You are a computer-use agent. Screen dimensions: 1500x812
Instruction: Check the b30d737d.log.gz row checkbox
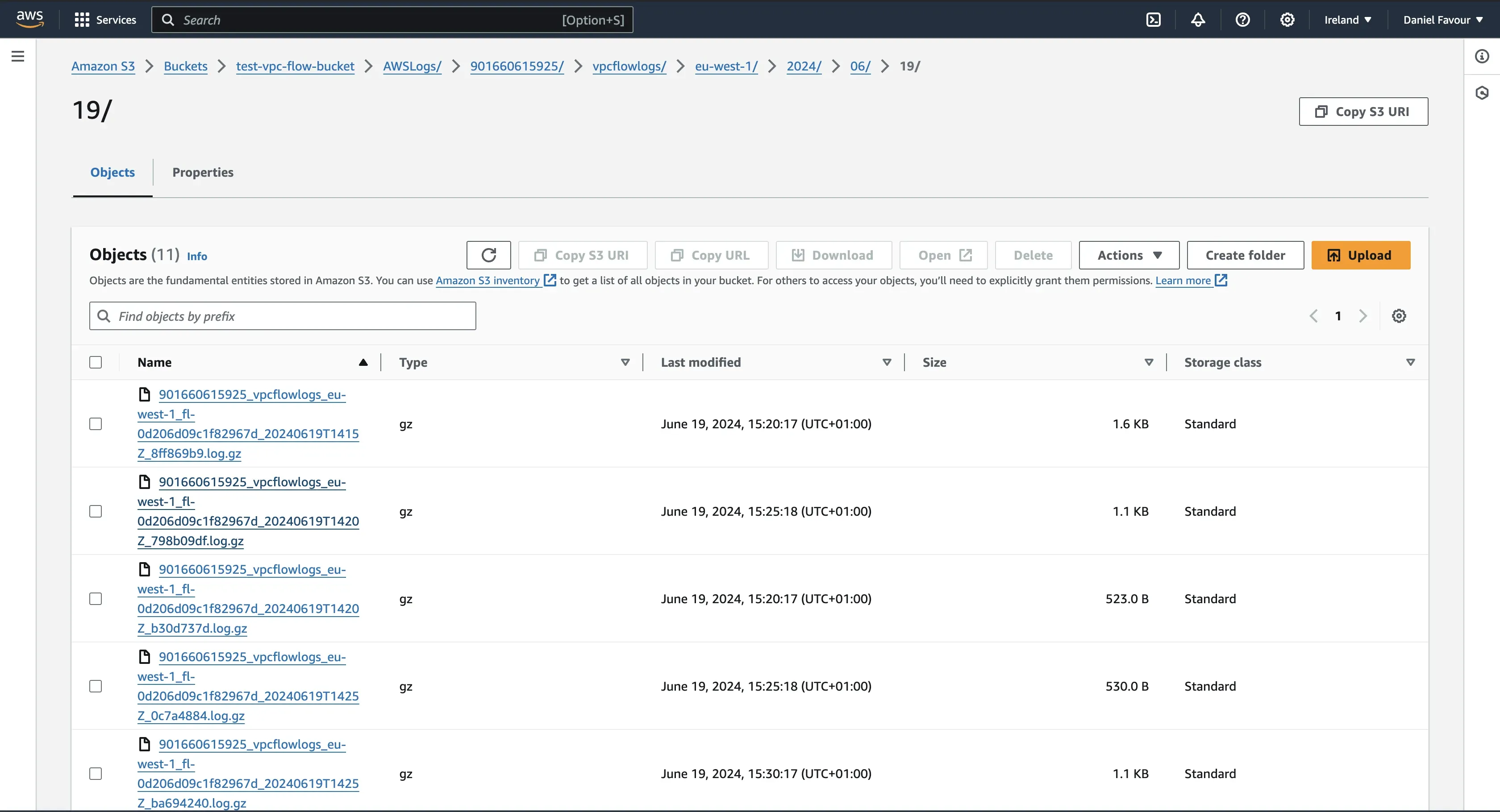pyautogui.click(x=96, y=598)
